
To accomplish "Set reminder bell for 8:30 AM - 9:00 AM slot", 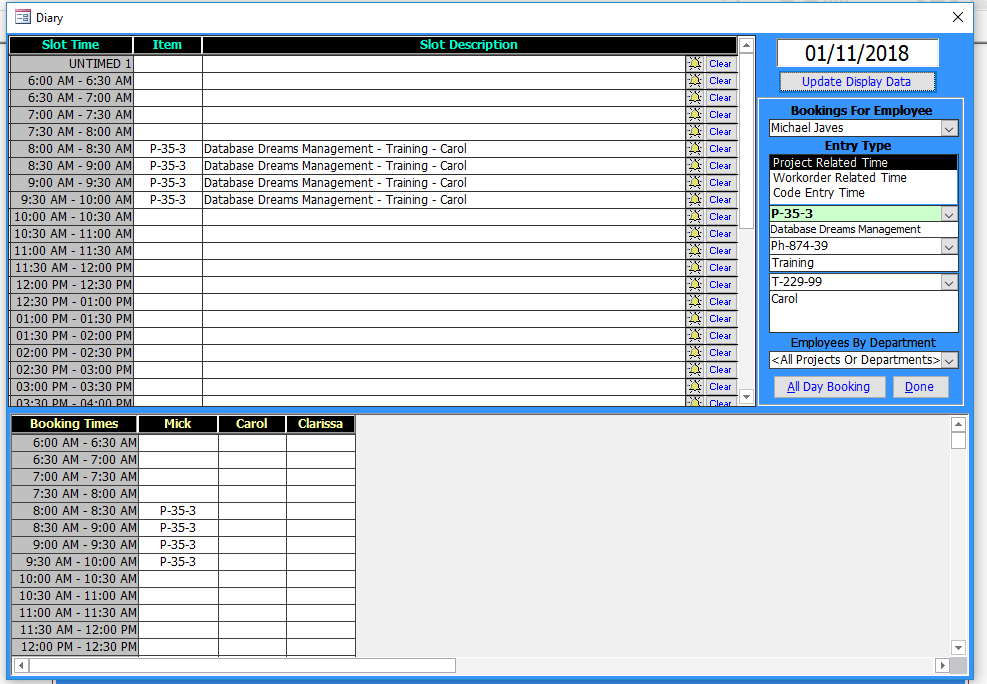I will click(x=694, y=165).
